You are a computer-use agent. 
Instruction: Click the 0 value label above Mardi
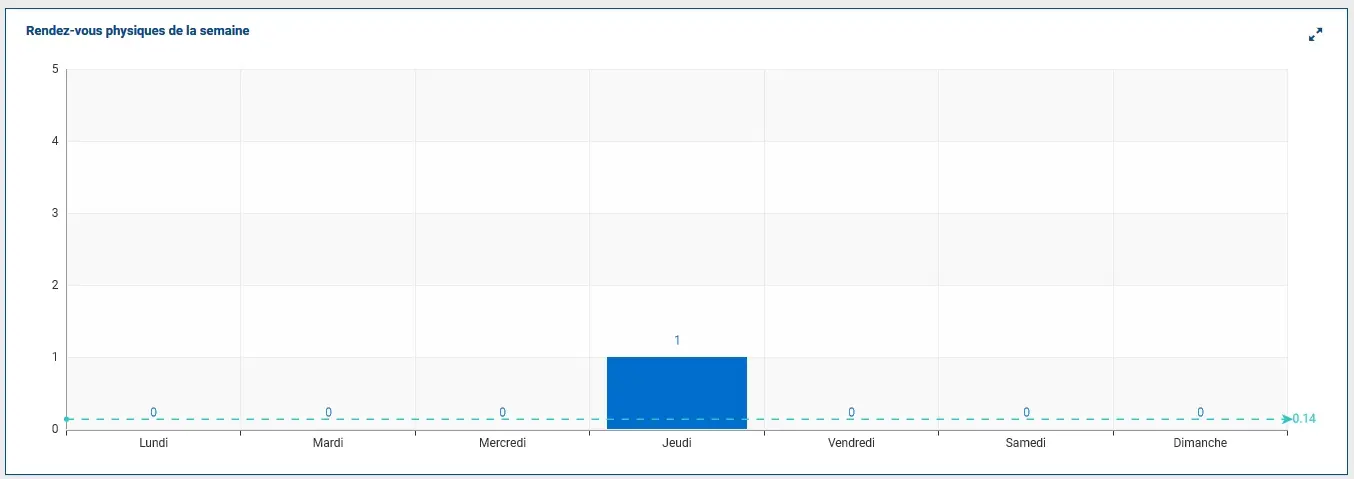[x=328, y=412]
